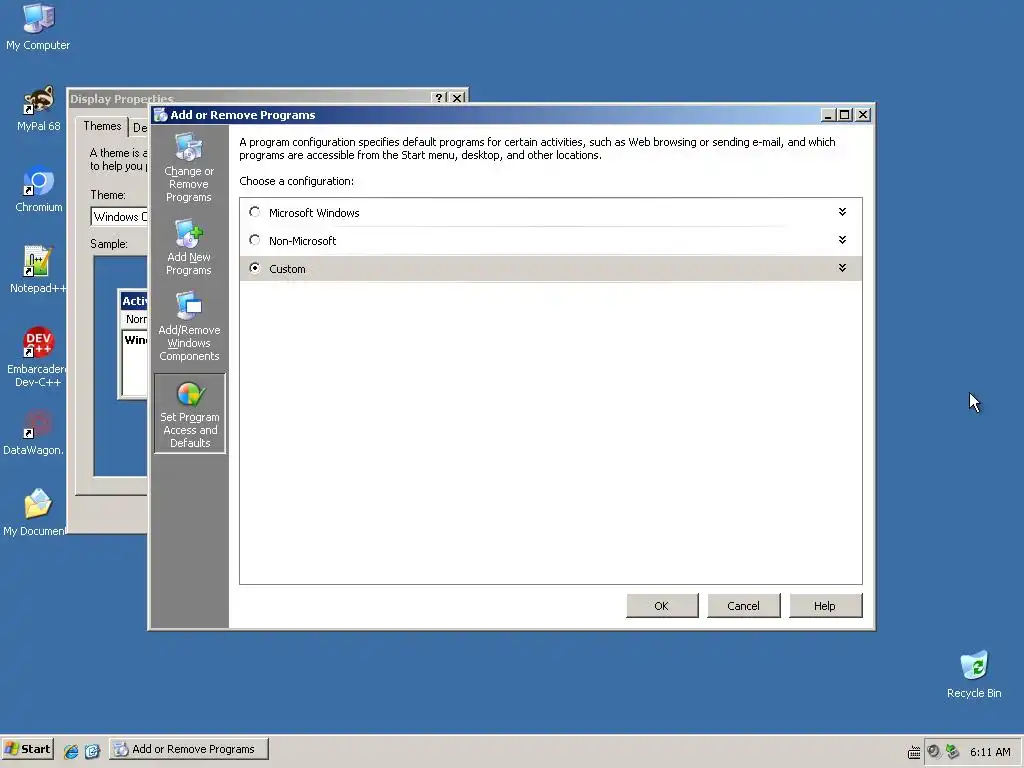The image size is (1024, 768).
Task: Click OK in Add or Remove Programs
Action: [662, 605]
